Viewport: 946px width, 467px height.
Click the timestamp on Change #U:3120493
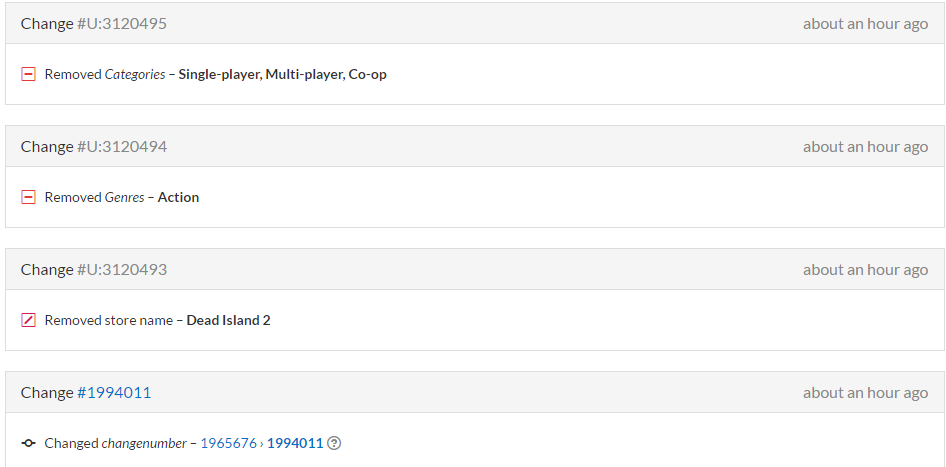(x=865, y=269)
